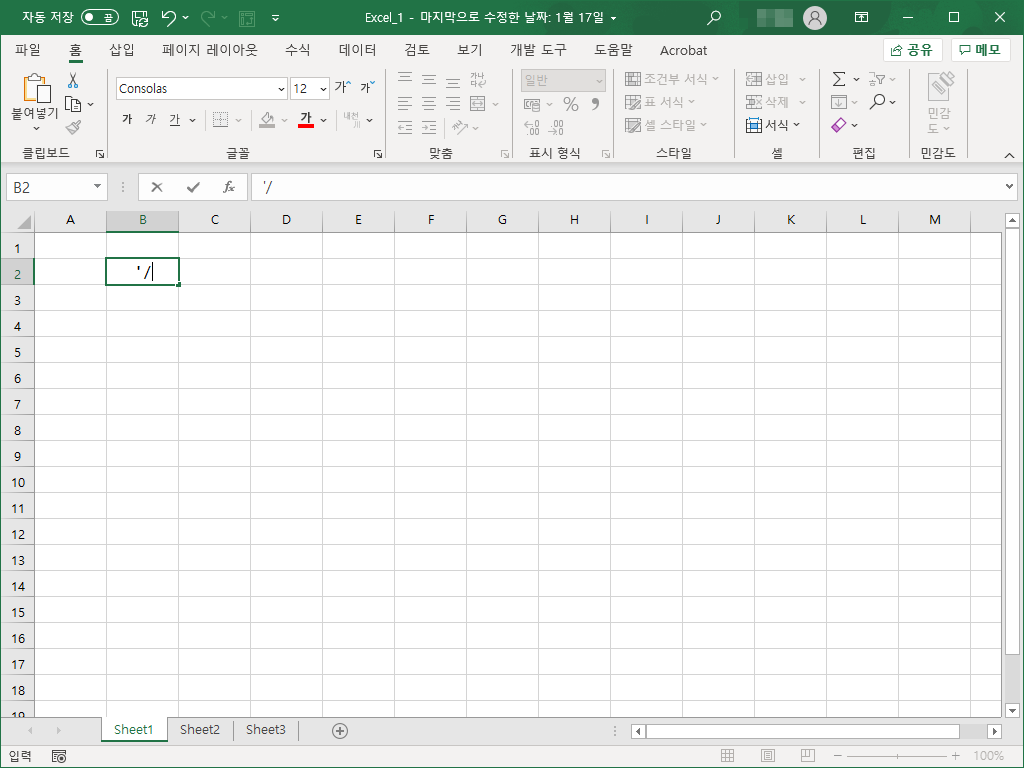Switch to the 데이터 ribbon tab

(x=357, y=50)
